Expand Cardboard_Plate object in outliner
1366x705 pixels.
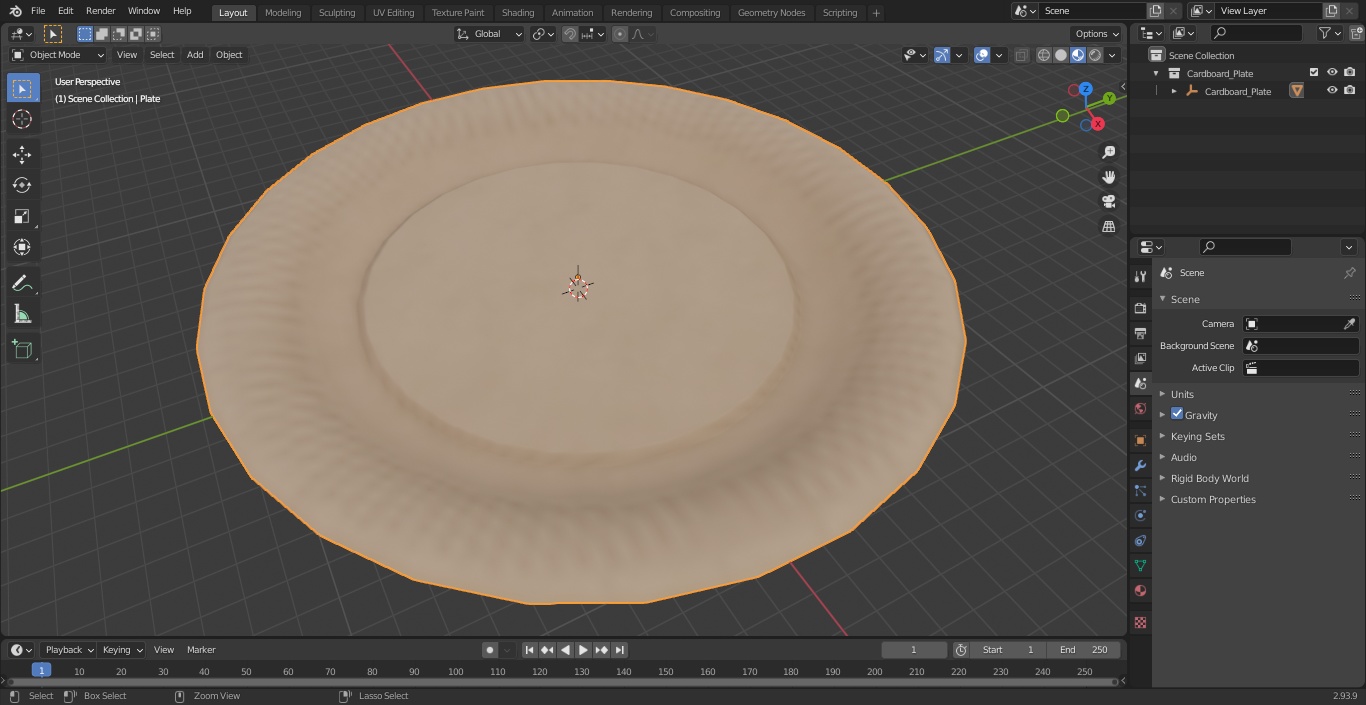[1174, 91]
